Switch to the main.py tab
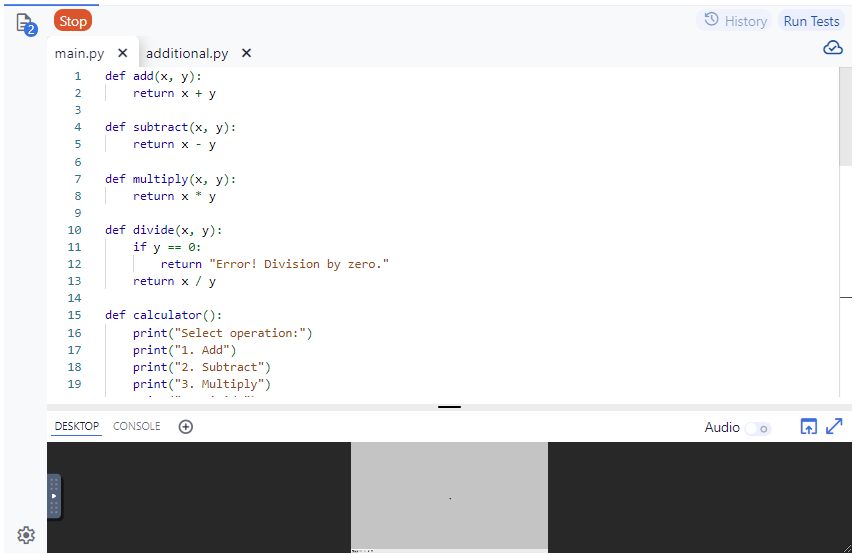The width and height of the screenshot is (856, 554). (79, 53)
